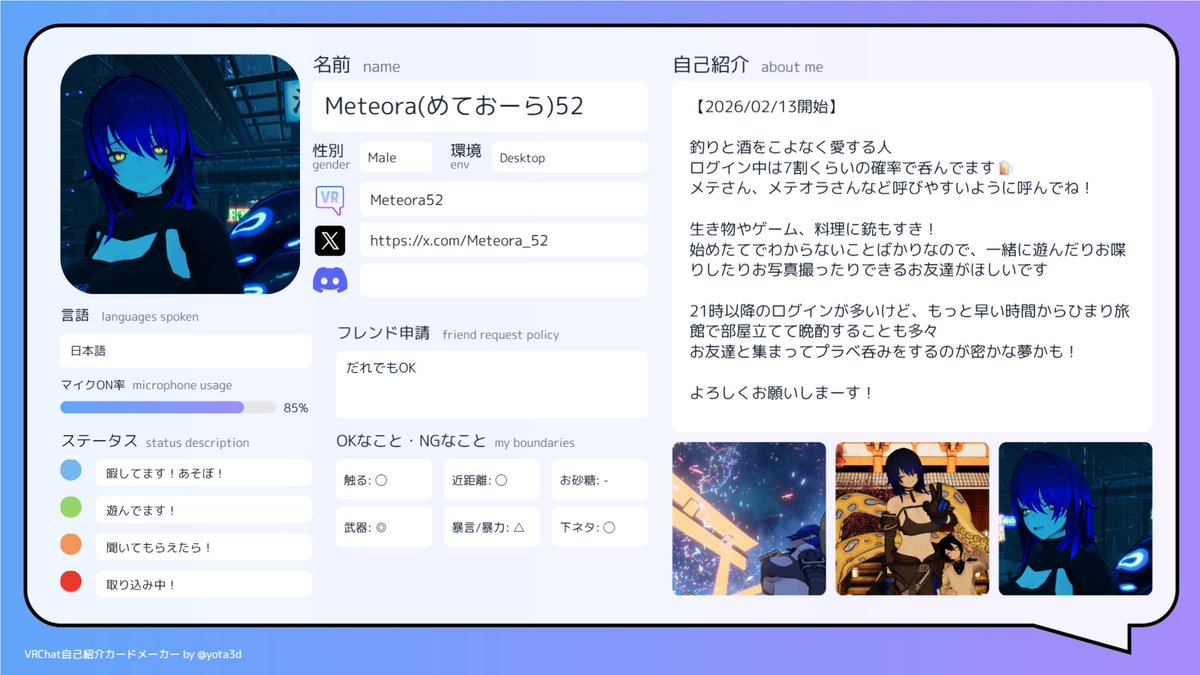Click the 性別 gender label
The width and height of the screenshot is (1200, 675).
tap(331, 156)
